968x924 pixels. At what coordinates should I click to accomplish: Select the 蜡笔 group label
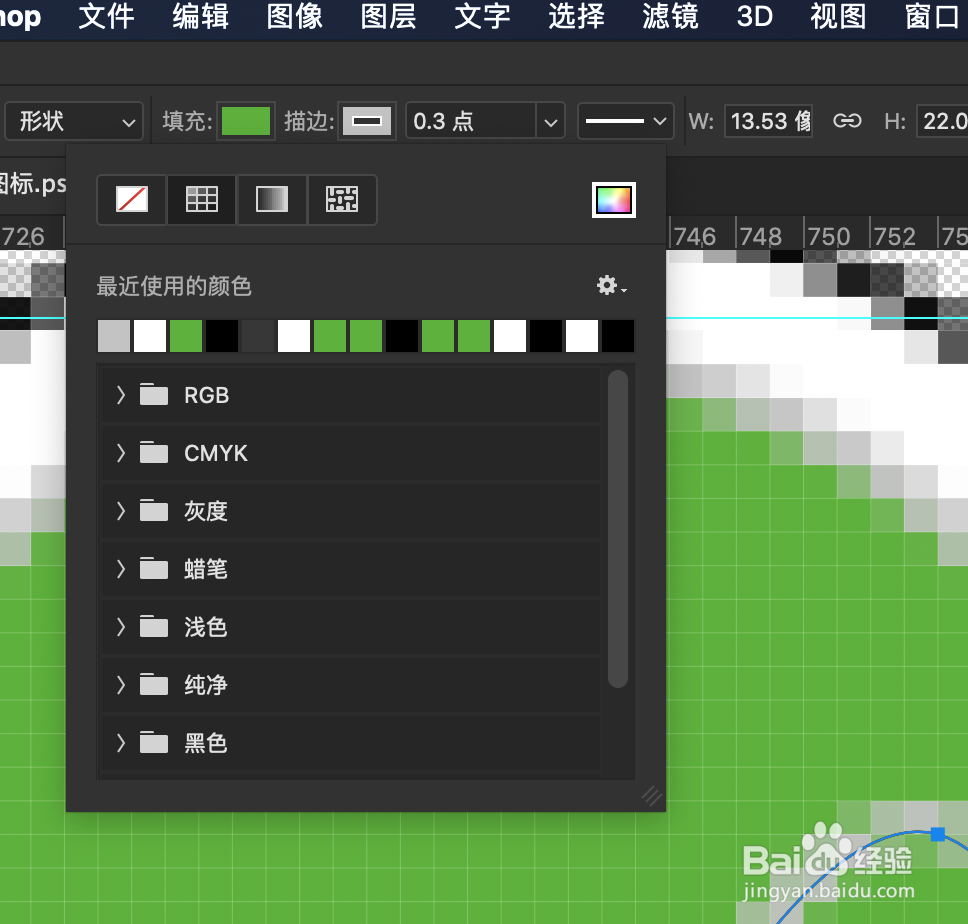point(206,569)
